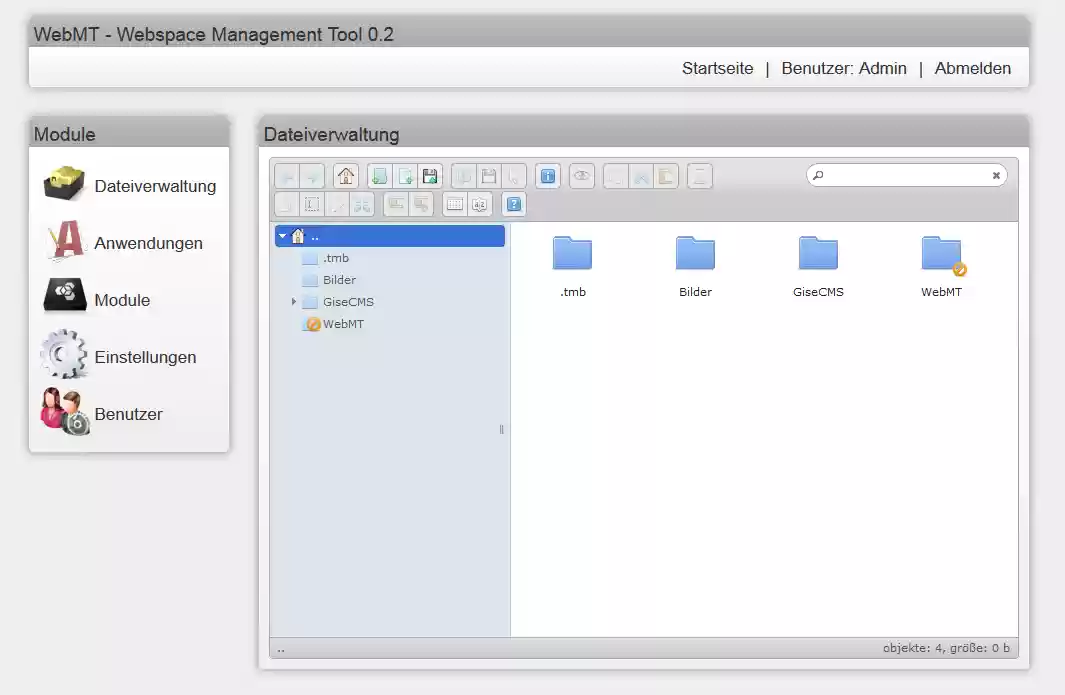Viewport: 1065px width, 695px height.
Task: Click inside the file search field
Action: pyautogui.click(x=907, y=175)
